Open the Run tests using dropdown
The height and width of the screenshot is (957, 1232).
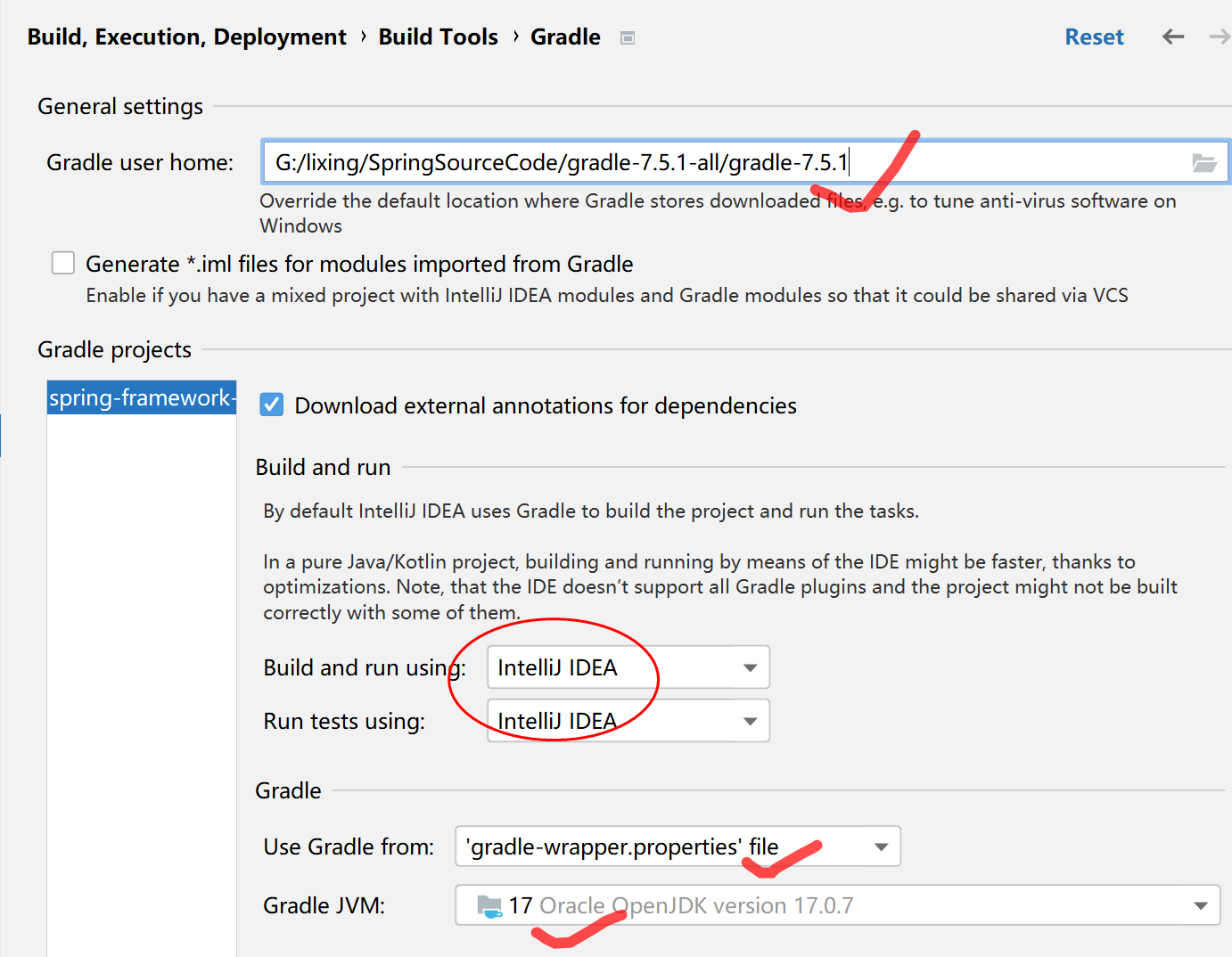click(628, 721)
